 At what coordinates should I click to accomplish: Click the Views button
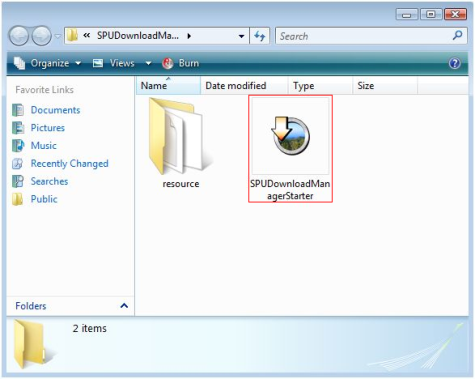[114, 63]
